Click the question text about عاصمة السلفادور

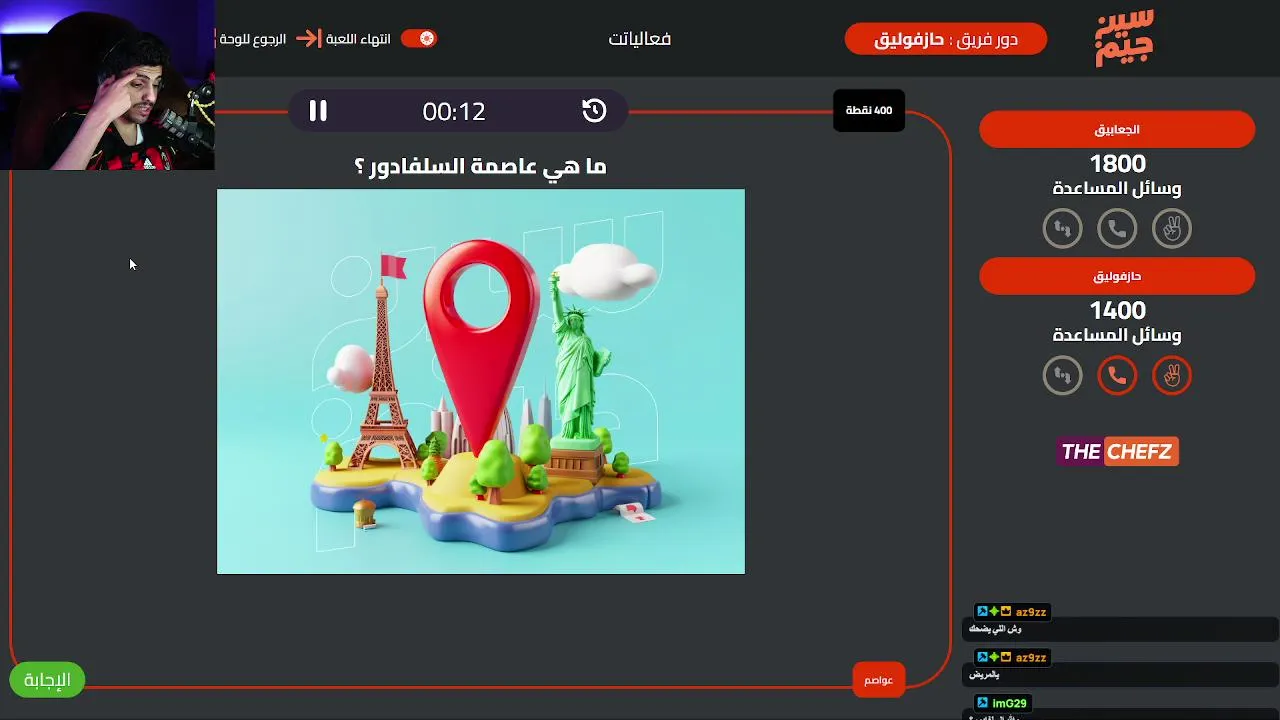(481, 166)
